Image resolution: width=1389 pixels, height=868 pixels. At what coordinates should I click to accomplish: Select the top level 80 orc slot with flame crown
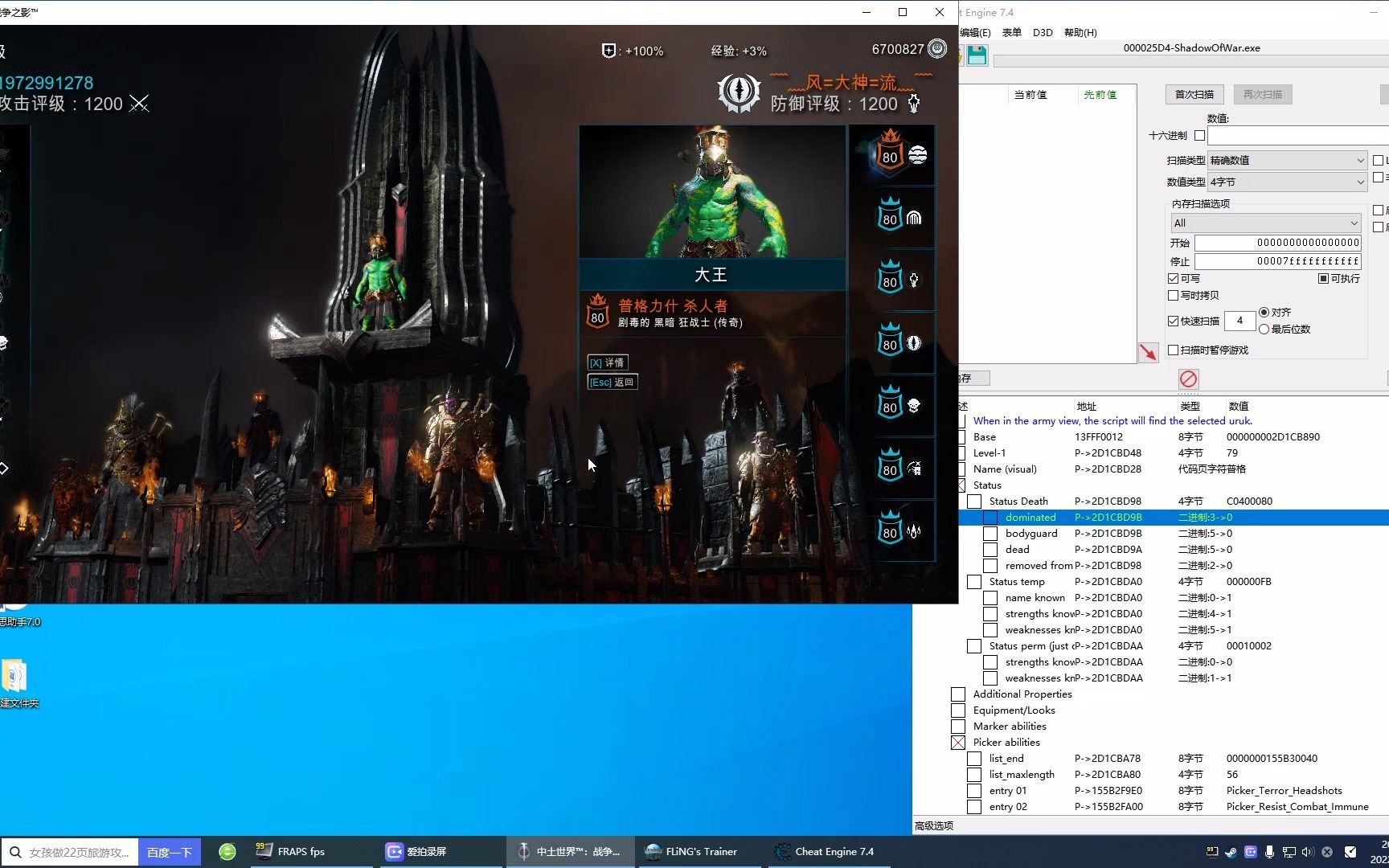pos(892,155)
